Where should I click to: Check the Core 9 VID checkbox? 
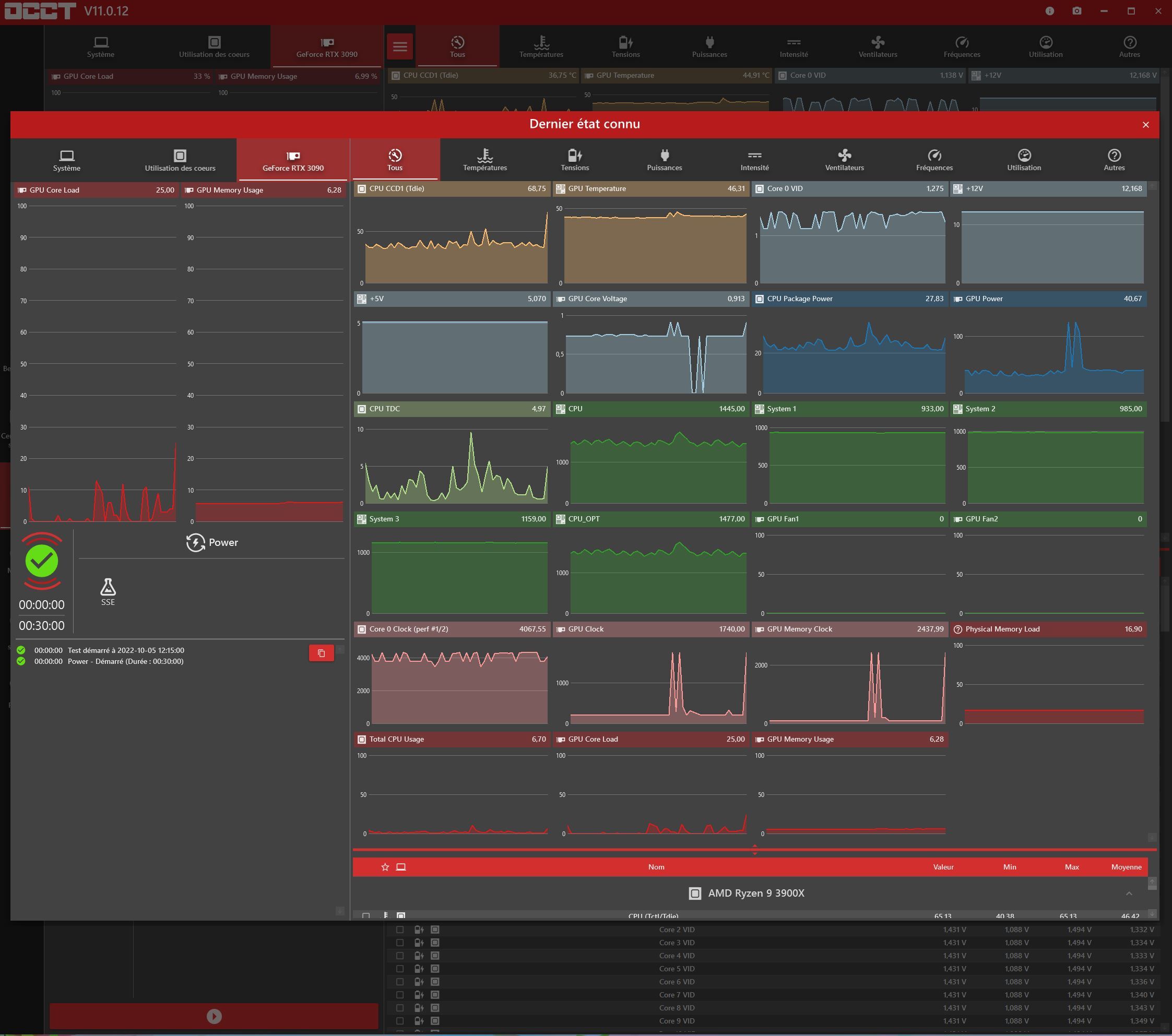click(400, 1021)
